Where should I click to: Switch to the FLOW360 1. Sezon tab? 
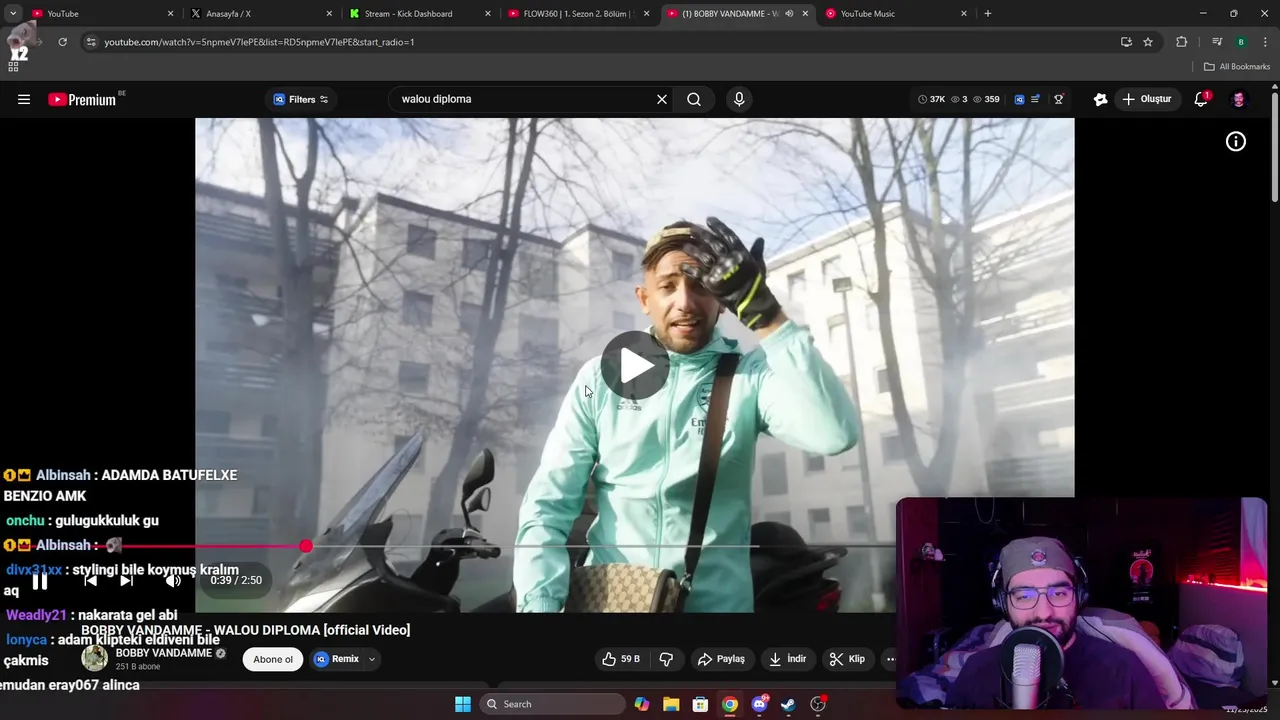[578, 14]
